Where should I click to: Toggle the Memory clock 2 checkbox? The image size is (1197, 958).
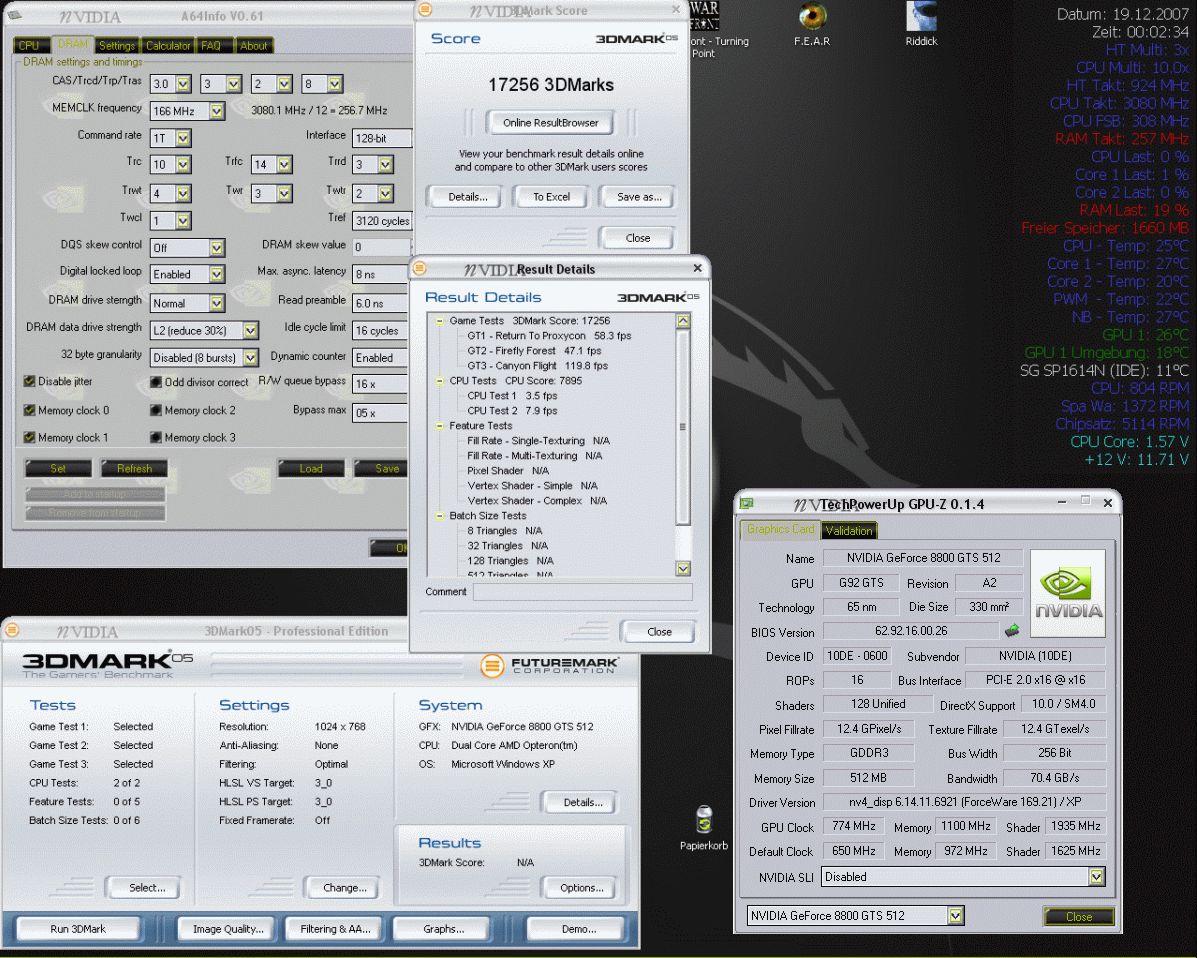click(x=156, y=410)
